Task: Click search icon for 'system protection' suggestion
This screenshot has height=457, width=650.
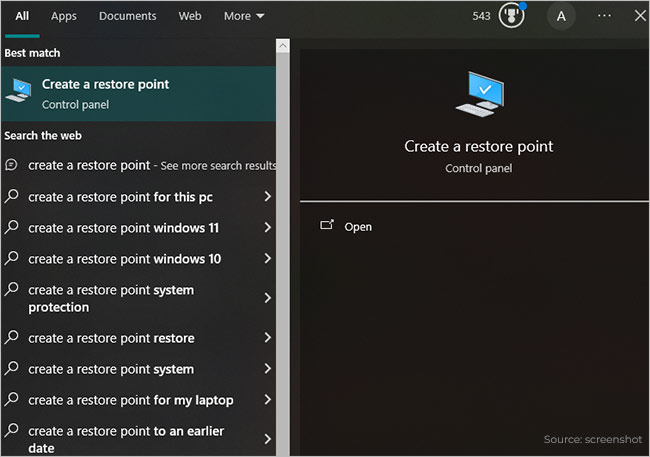Action: point(12,289)
